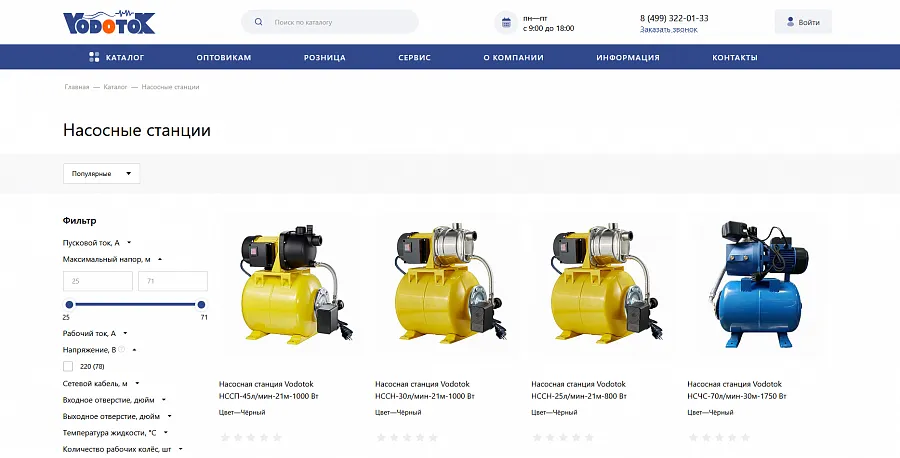Screen dimensions: 900x458
Task: Click the catalog search input field
Action: pos(330,22)
